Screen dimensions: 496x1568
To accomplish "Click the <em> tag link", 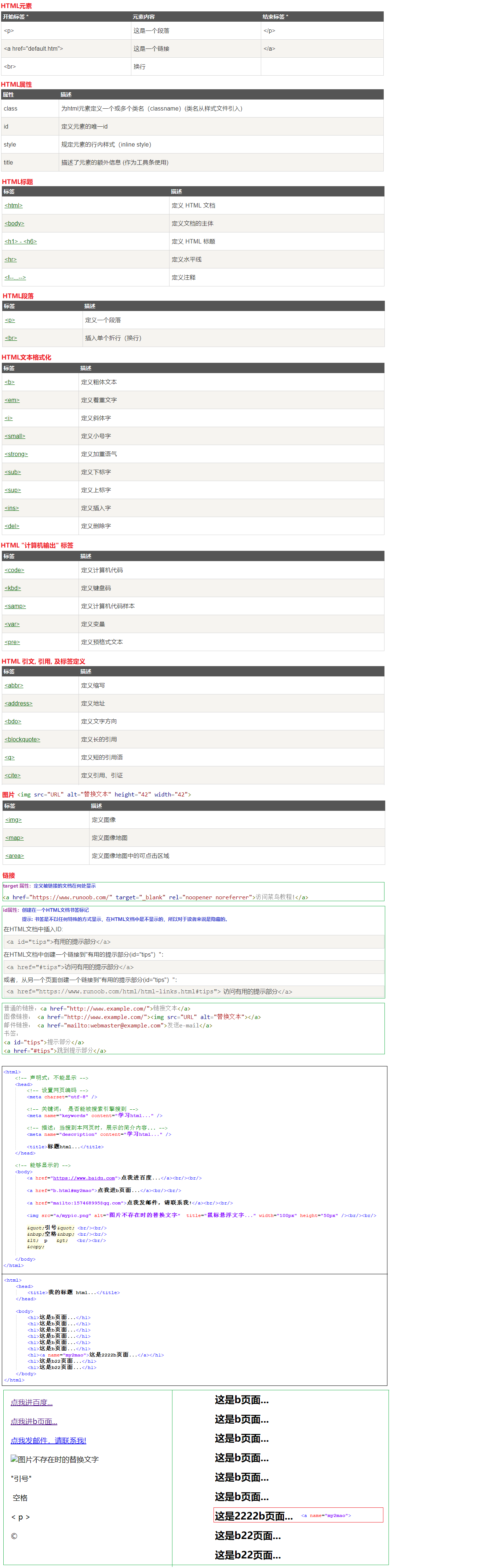I will [12, 400].
